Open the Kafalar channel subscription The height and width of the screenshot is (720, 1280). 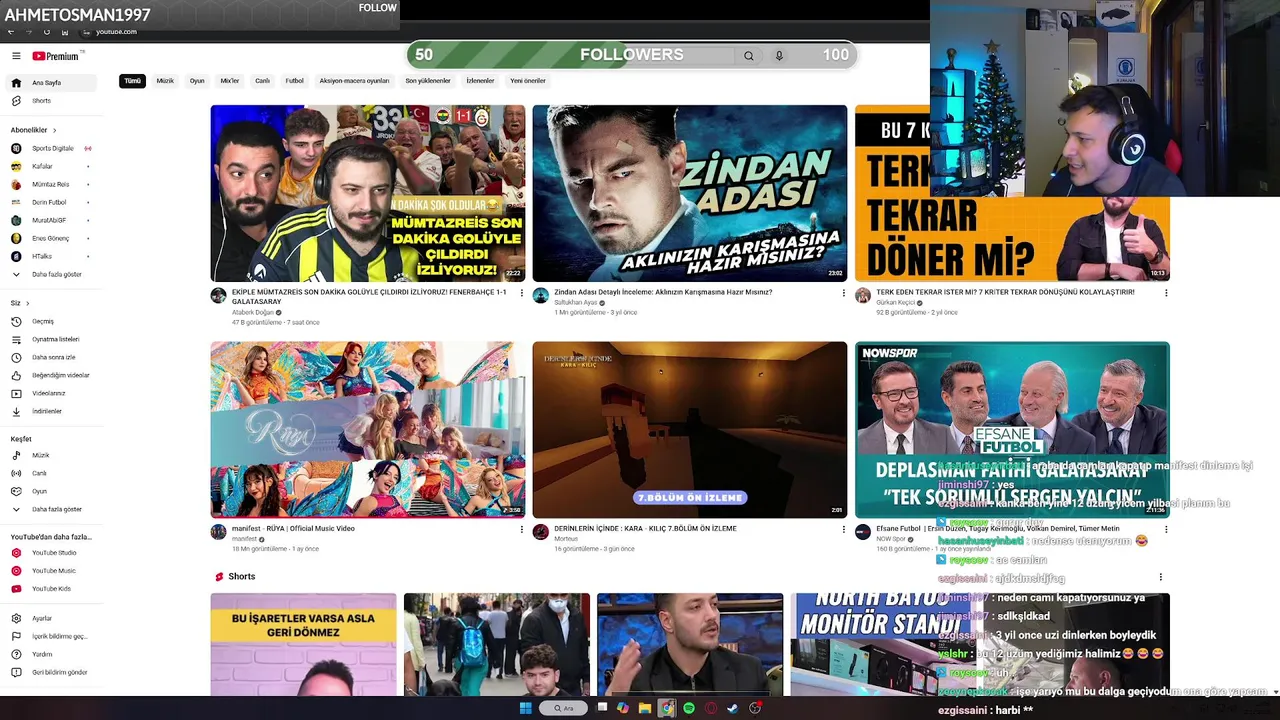[x=50, y=166]
